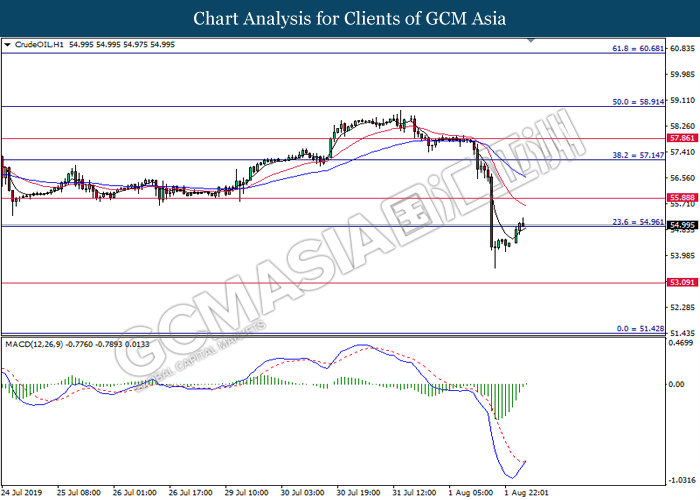Select the 50.0 = 58.914 Fibonacci label
The image size is (700, 500).
click(638, 102)
